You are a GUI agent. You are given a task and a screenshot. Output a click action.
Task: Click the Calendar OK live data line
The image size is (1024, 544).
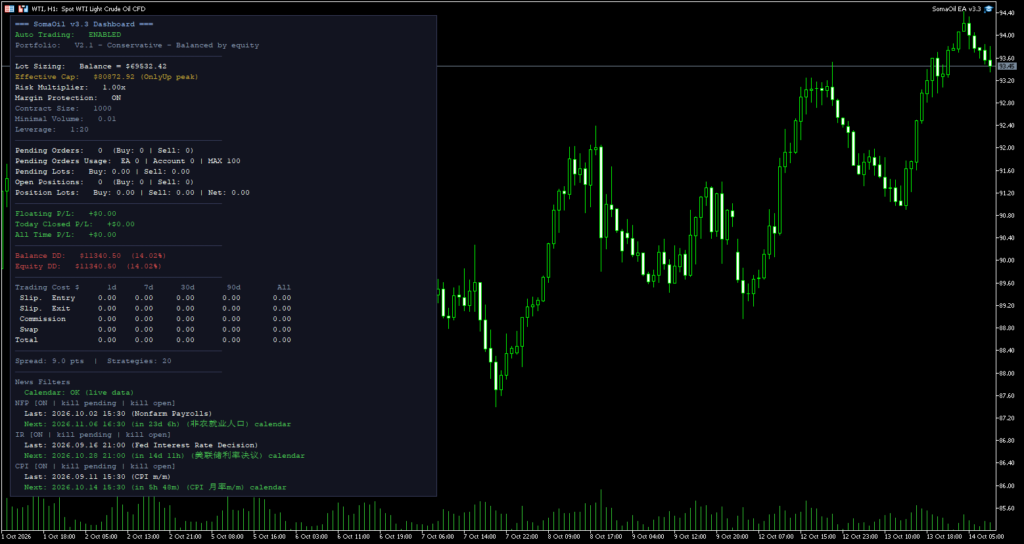tap(79, 392)
